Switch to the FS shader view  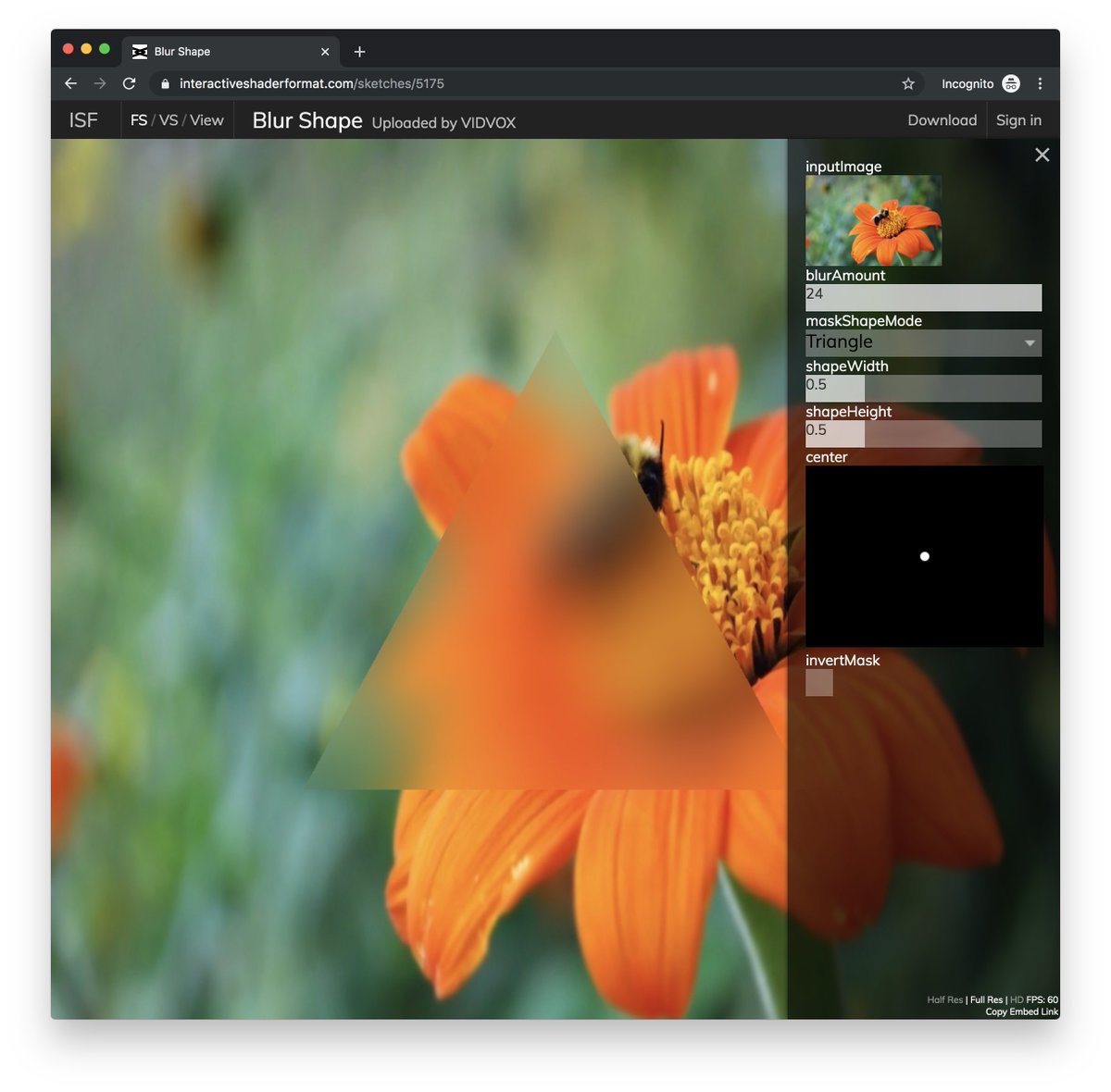tap(139, 120)
